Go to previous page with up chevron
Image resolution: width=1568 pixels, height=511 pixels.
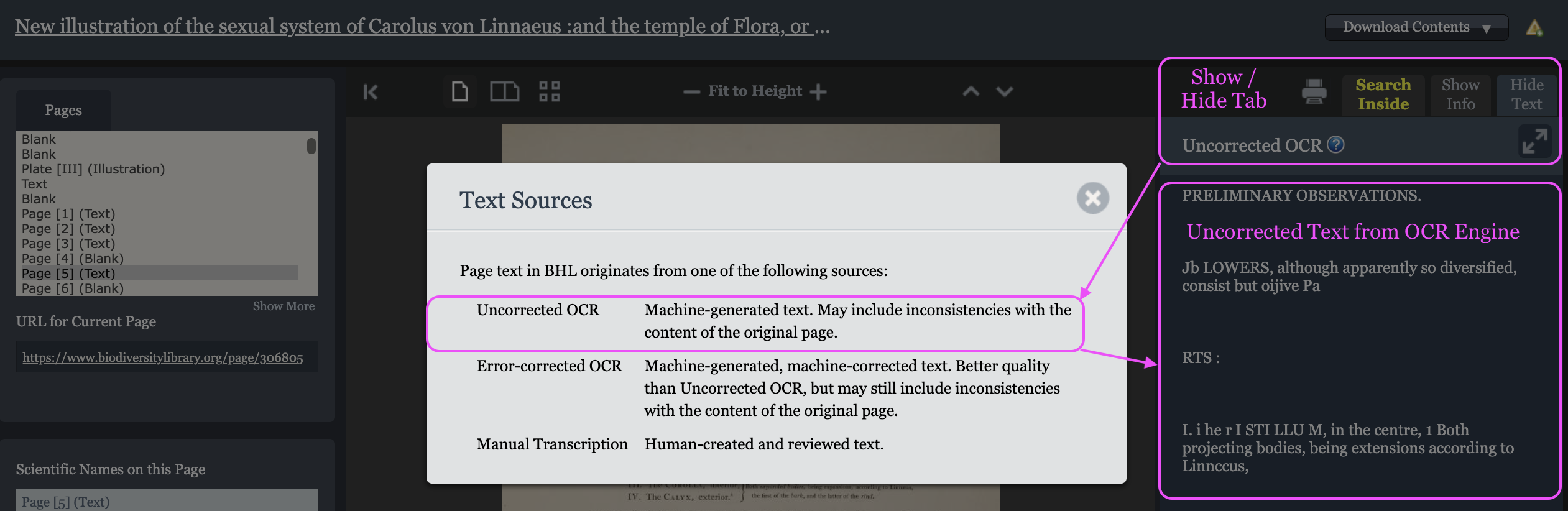(971, 92)
